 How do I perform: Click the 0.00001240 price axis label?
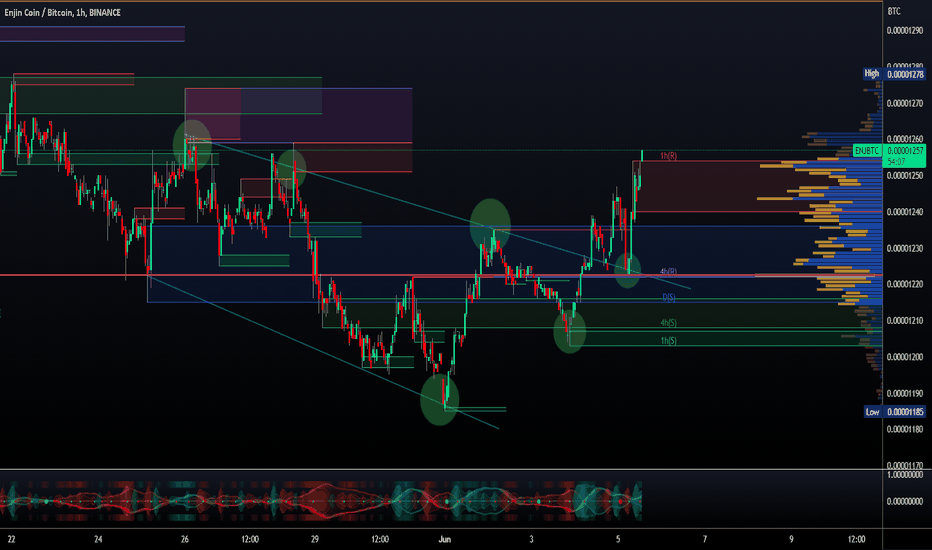905,212
